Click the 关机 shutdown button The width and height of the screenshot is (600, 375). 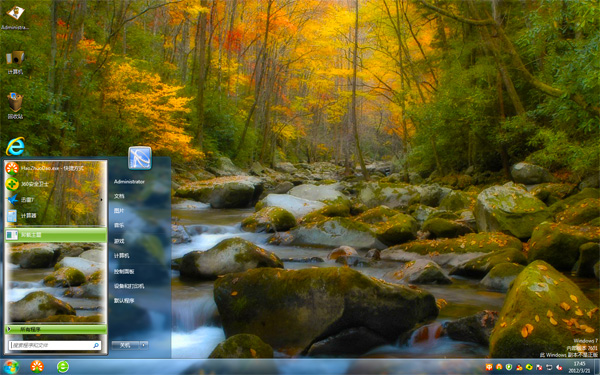point(125,345)
